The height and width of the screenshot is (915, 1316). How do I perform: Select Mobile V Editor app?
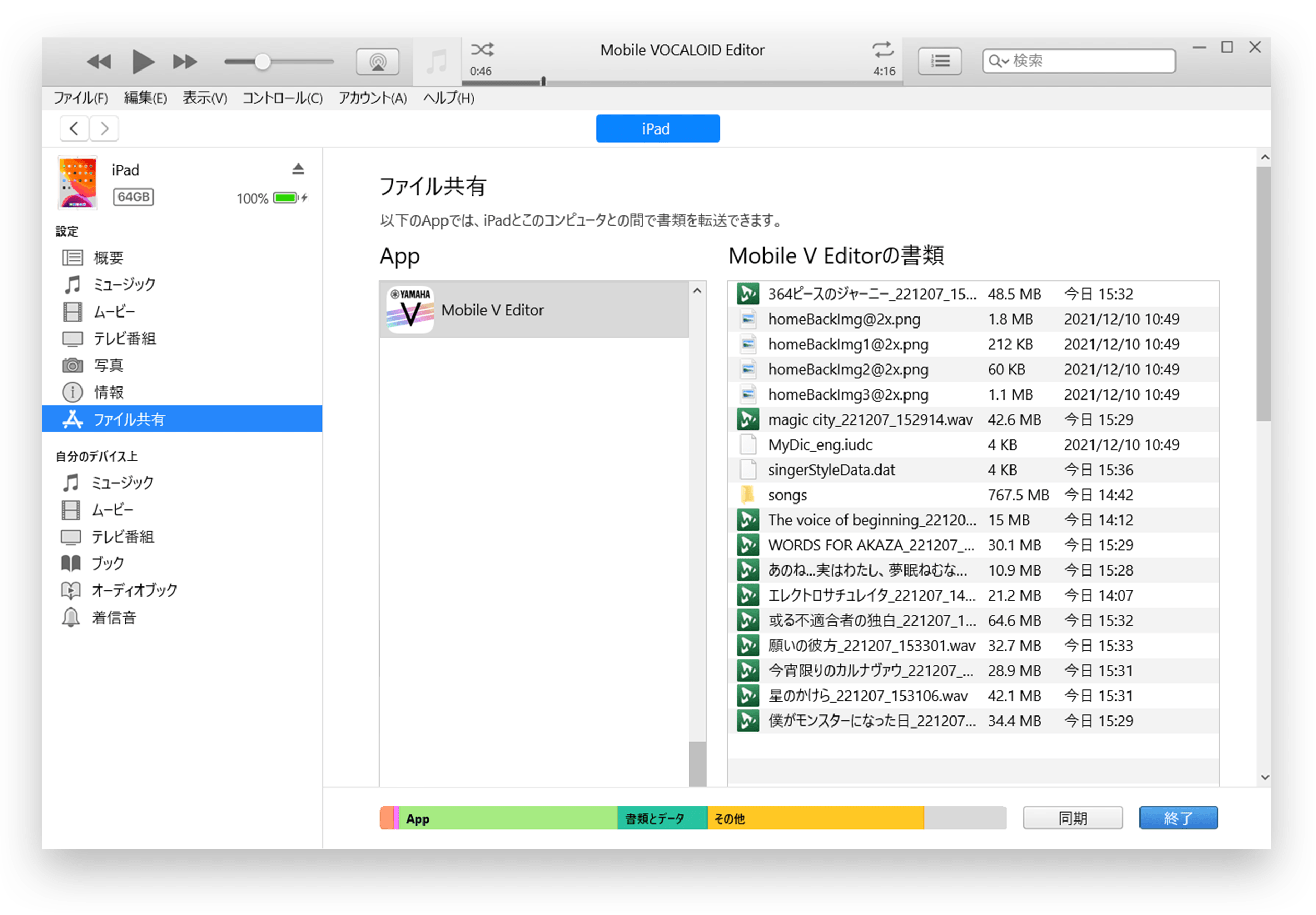534,310
